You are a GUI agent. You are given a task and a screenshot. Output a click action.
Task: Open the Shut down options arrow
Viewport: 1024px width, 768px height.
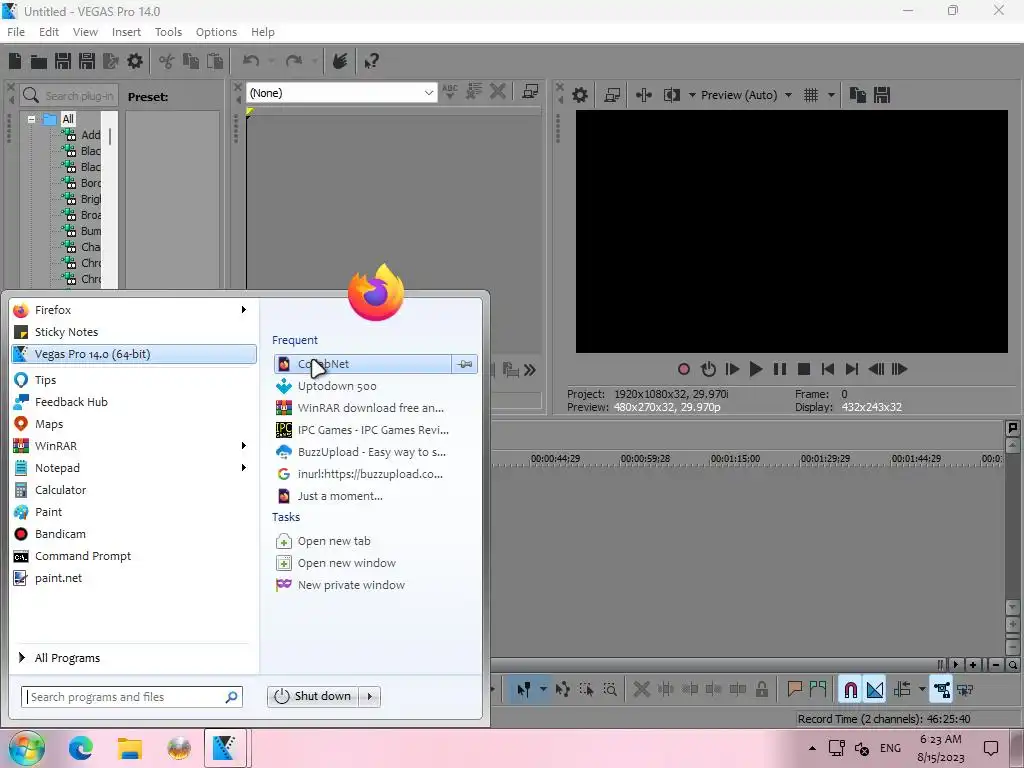[x=370, y=697]
